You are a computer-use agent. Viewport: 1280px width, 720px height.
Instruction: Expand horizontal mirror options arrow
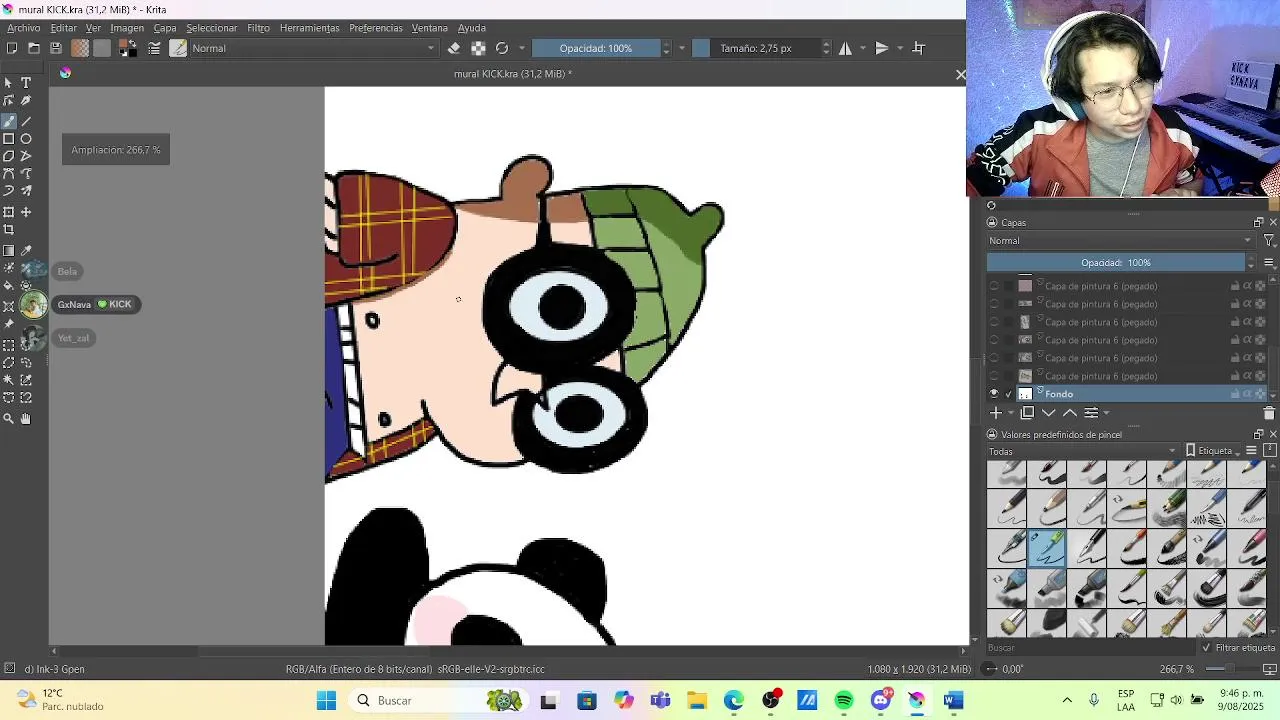pos(862,48)
